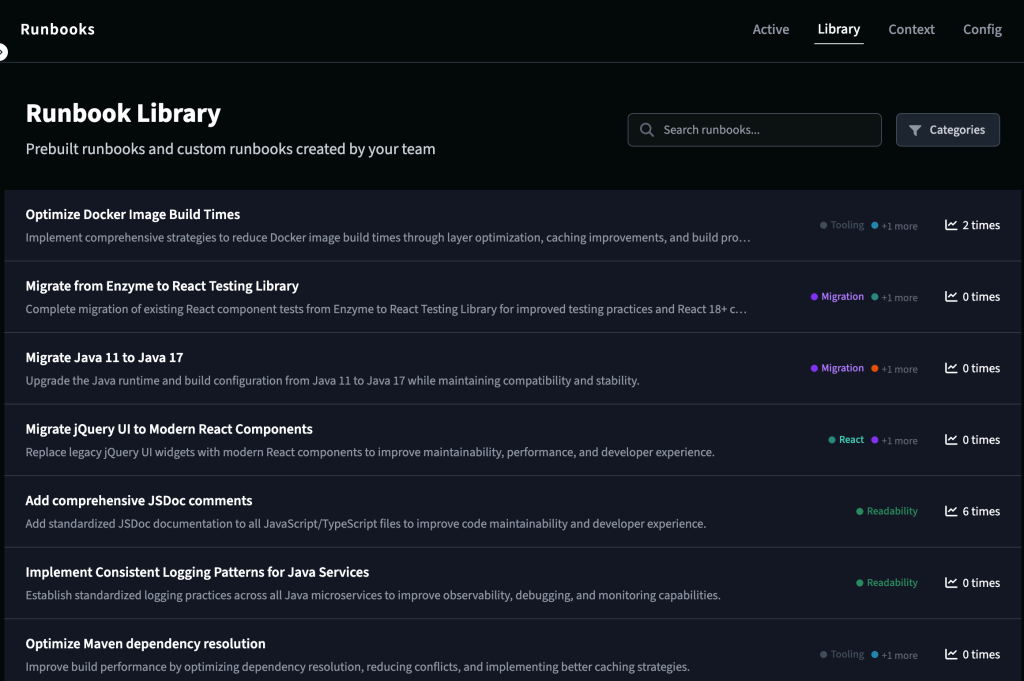Select the green Readability tag on Logging row
Screen dimensions: 1024x681
click(891, 583)
